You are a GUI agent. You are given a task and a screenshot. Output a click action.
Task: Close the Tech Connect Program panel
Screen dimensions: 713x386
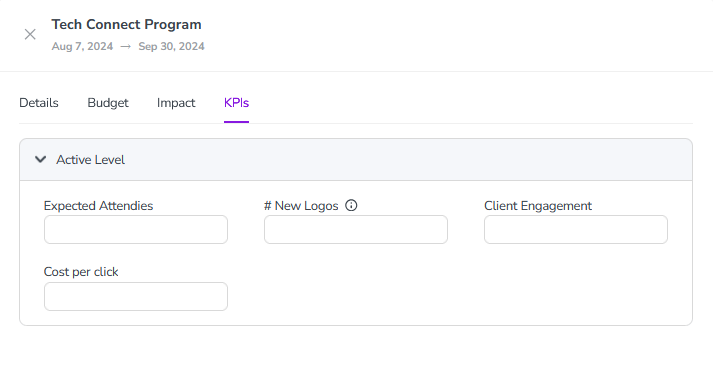pos(30,34)
